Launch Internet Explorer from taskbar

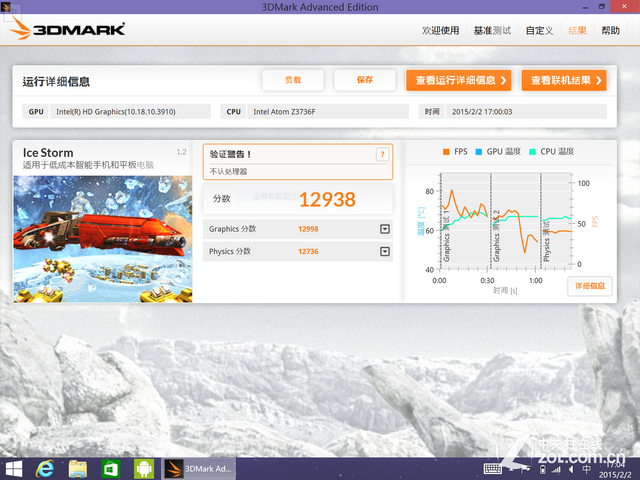[45, 469]
